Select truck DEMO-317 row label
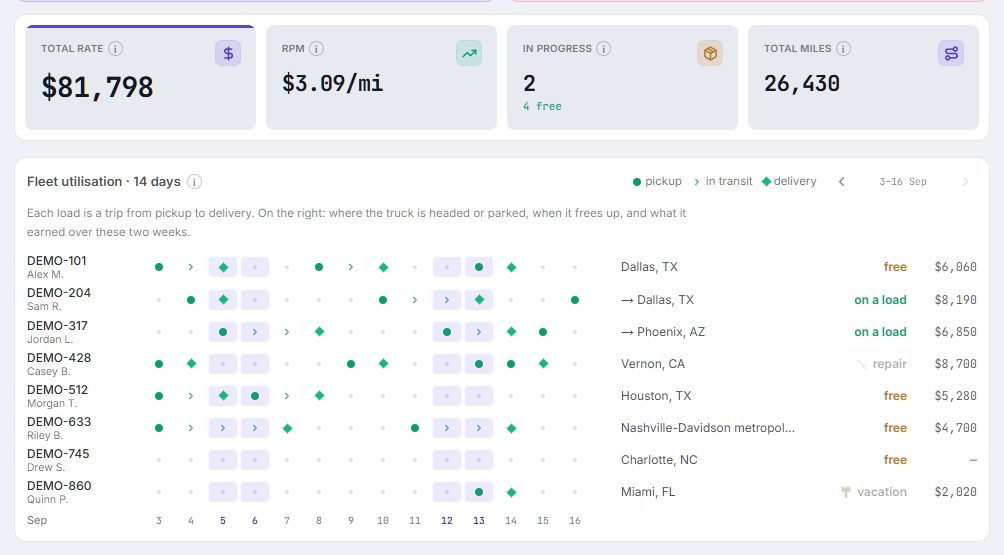 [57, 325]
